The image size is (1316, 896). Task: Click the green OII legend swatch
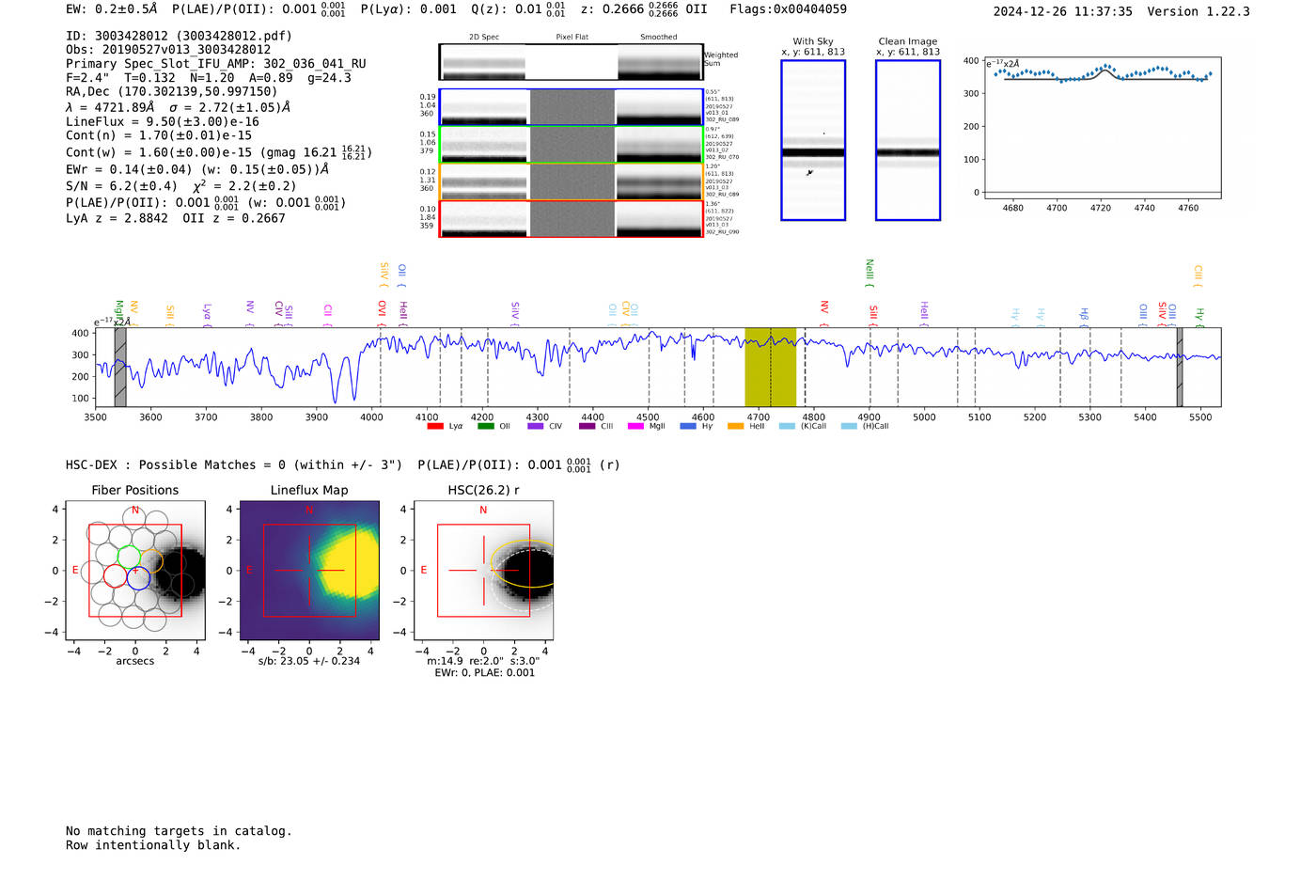(485, 427)
